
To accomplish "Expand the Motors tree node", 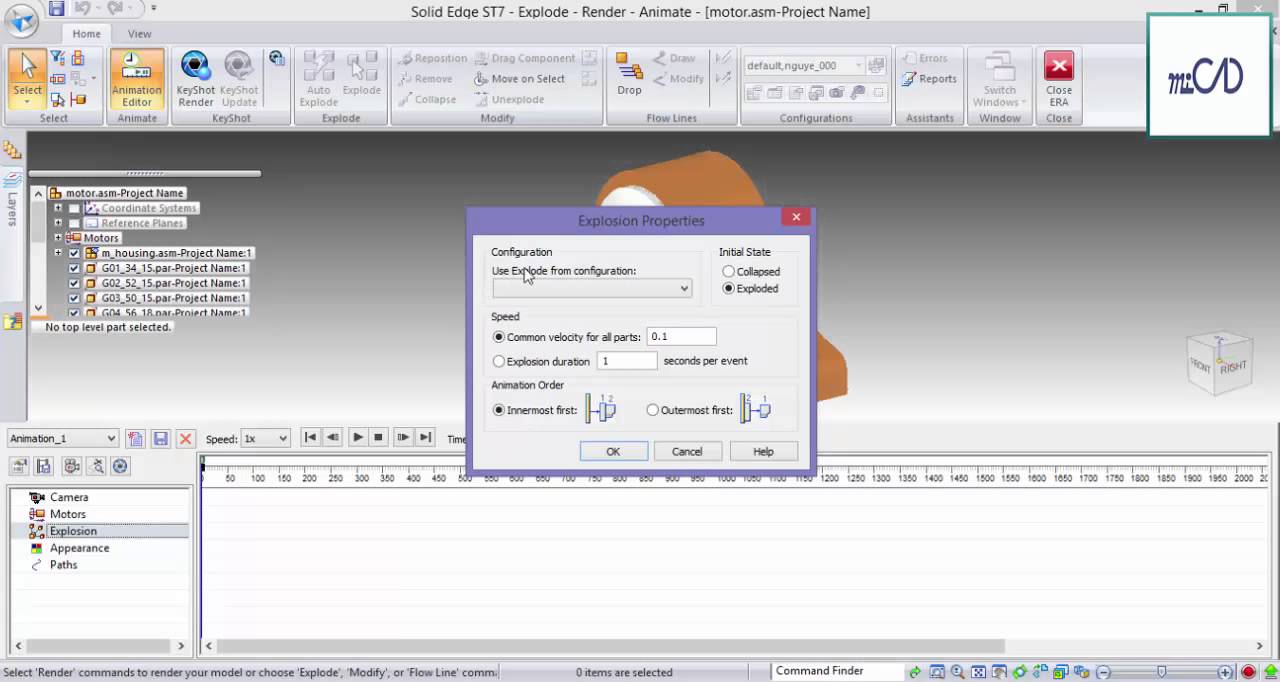I will [x=58, y=238].
